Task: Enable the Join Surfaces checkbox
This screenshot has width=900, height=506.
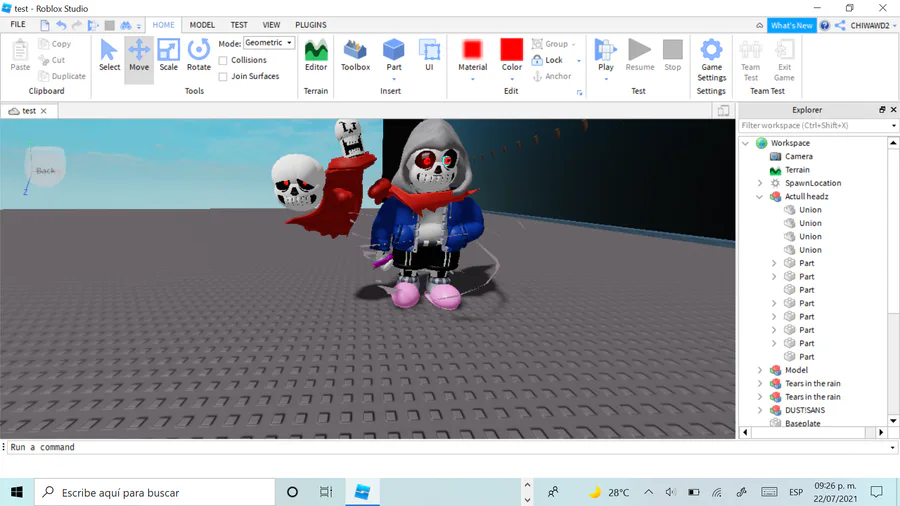Action: click(x=223, y=76)
